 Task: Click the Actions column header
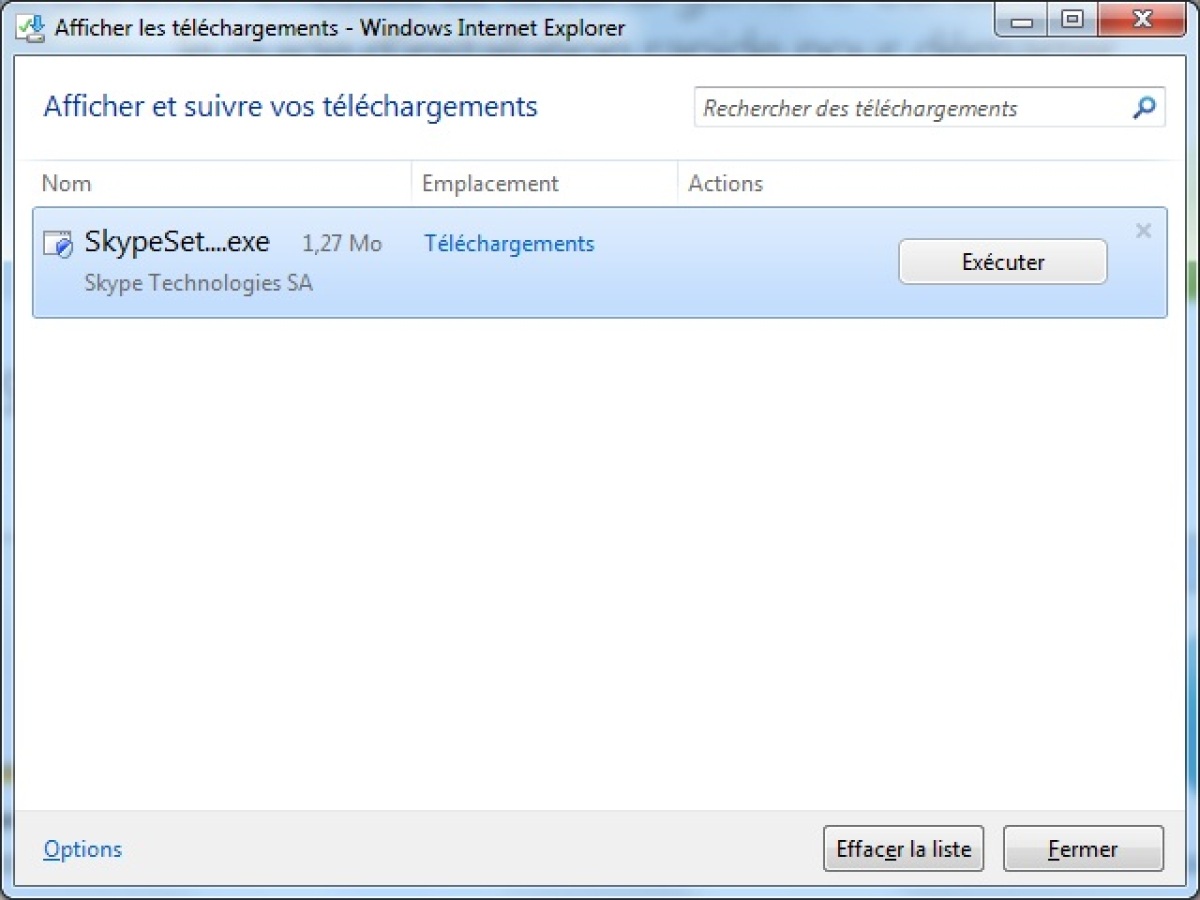pyautogui.click(x=923, y=184)
